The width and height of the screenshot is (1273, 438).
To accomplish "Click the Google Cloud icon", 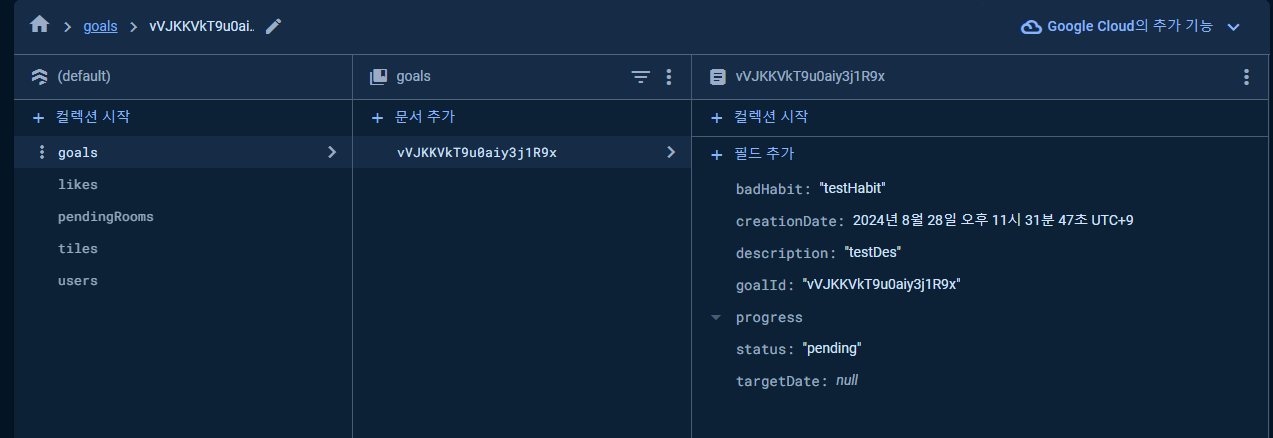I will (1031, 27).
